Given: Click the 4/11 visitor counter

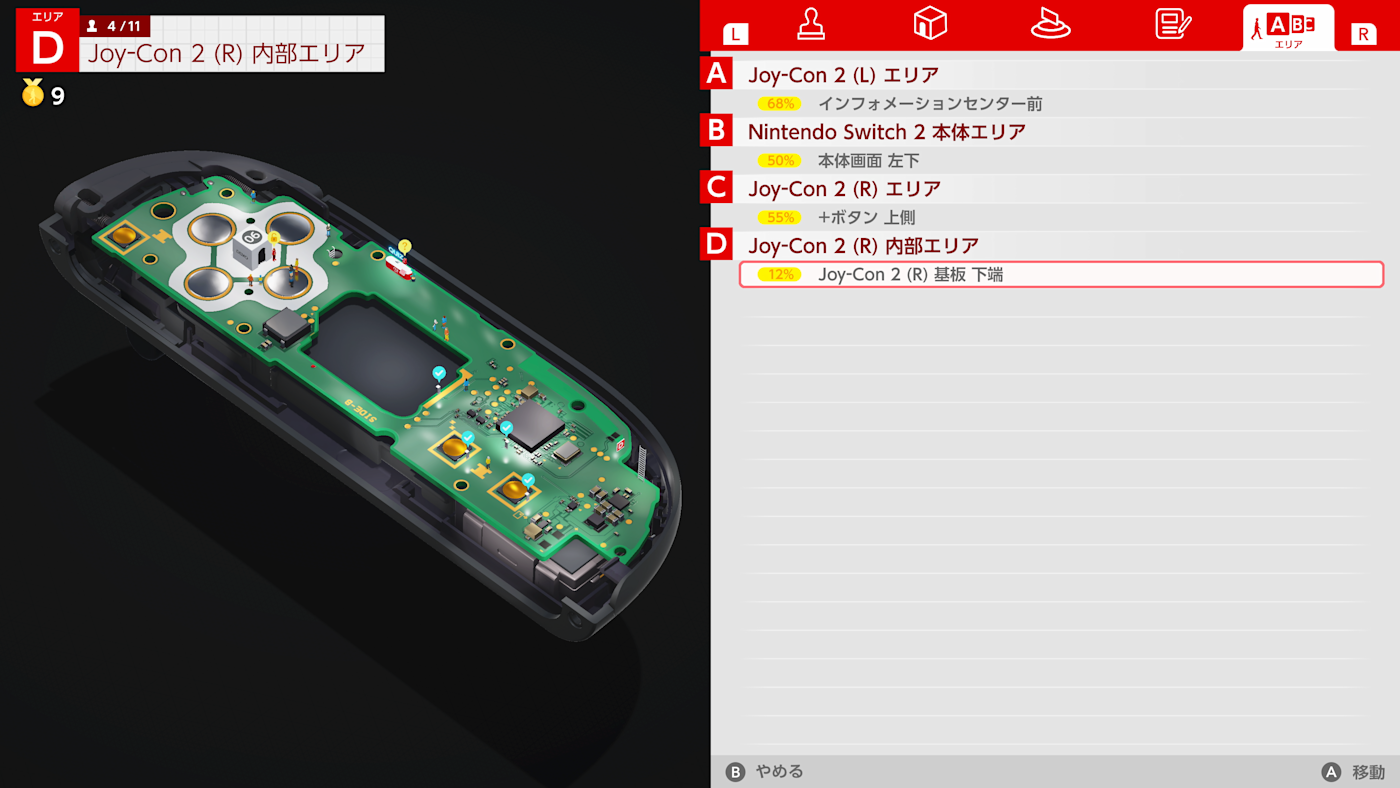Looking at the screenshot, I should (x=114, y=26).
